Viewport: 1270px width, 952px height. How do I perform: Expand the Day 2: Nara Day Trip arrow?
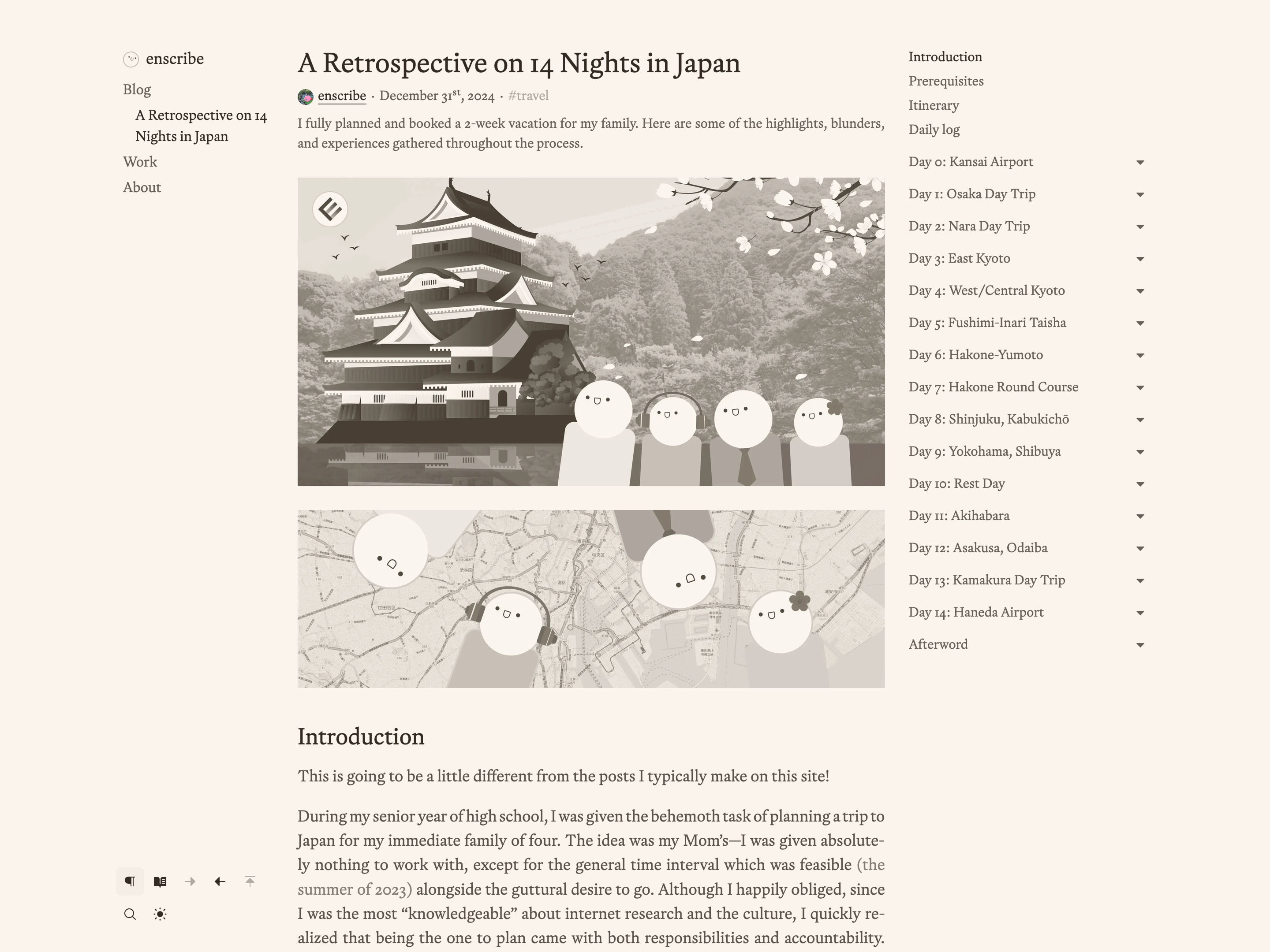(x=1140, y=227)
